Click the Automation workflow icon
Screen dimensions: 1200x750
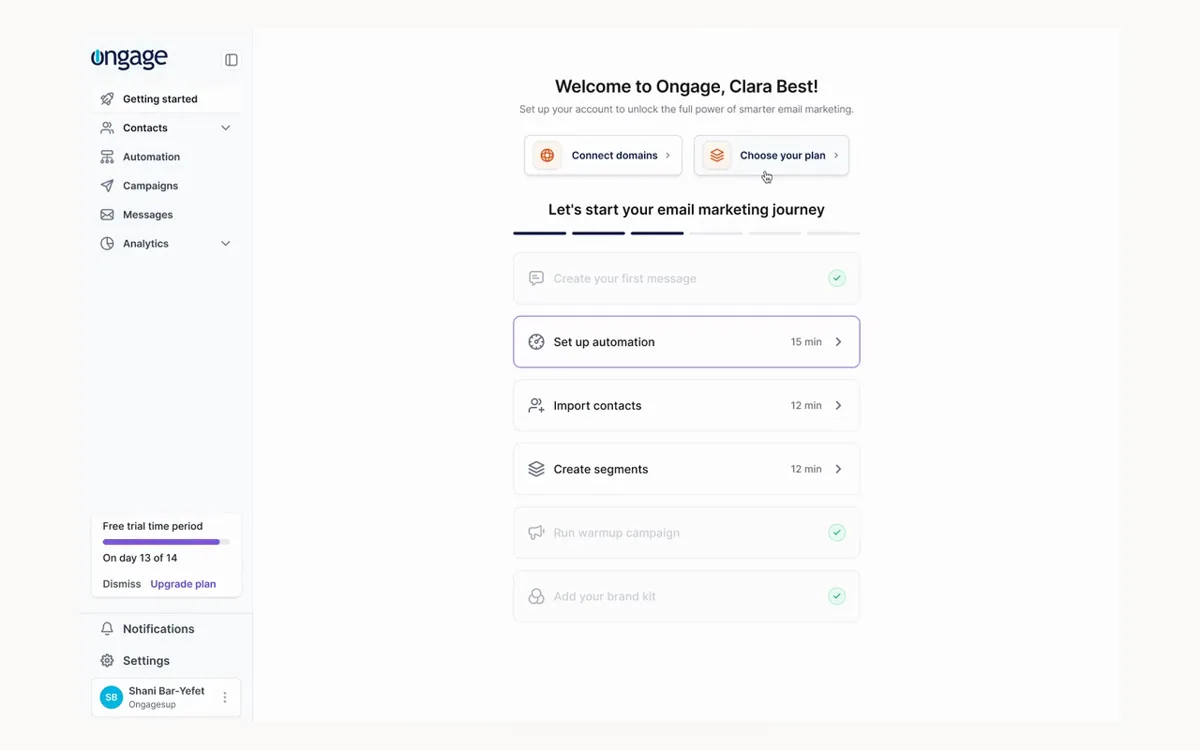pyautogui.click(x=107, y=157)
